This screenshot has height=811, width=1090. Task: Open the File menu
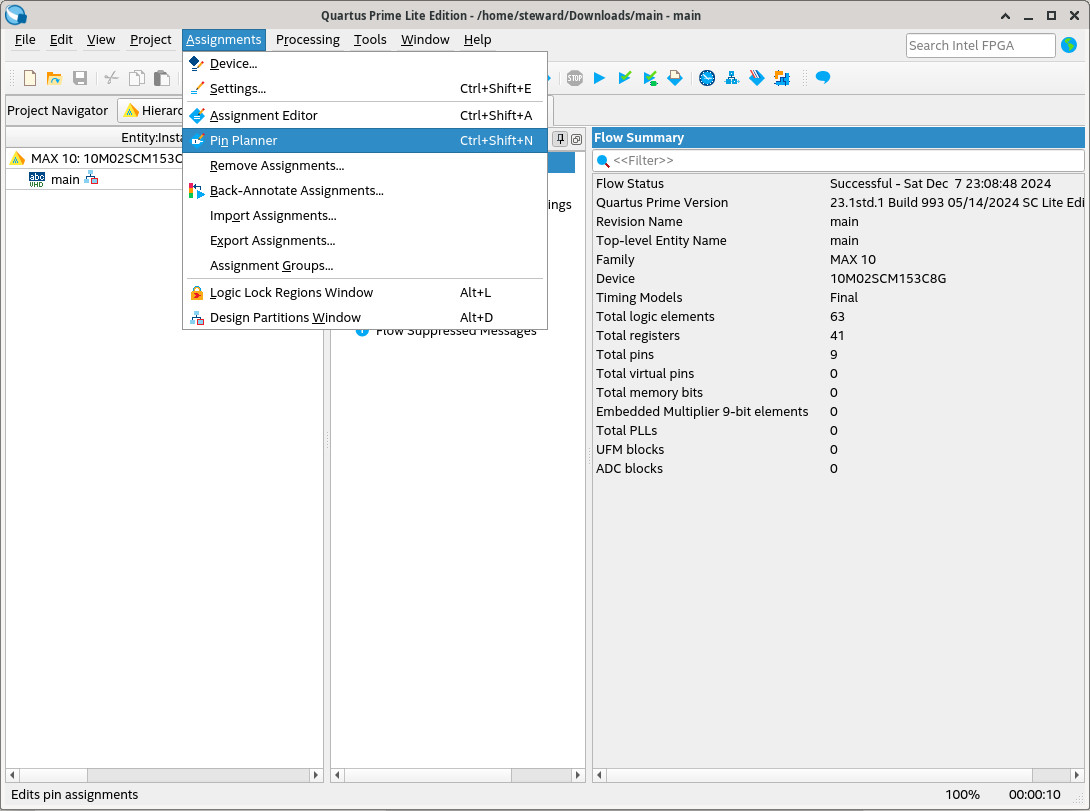point(25,40)
